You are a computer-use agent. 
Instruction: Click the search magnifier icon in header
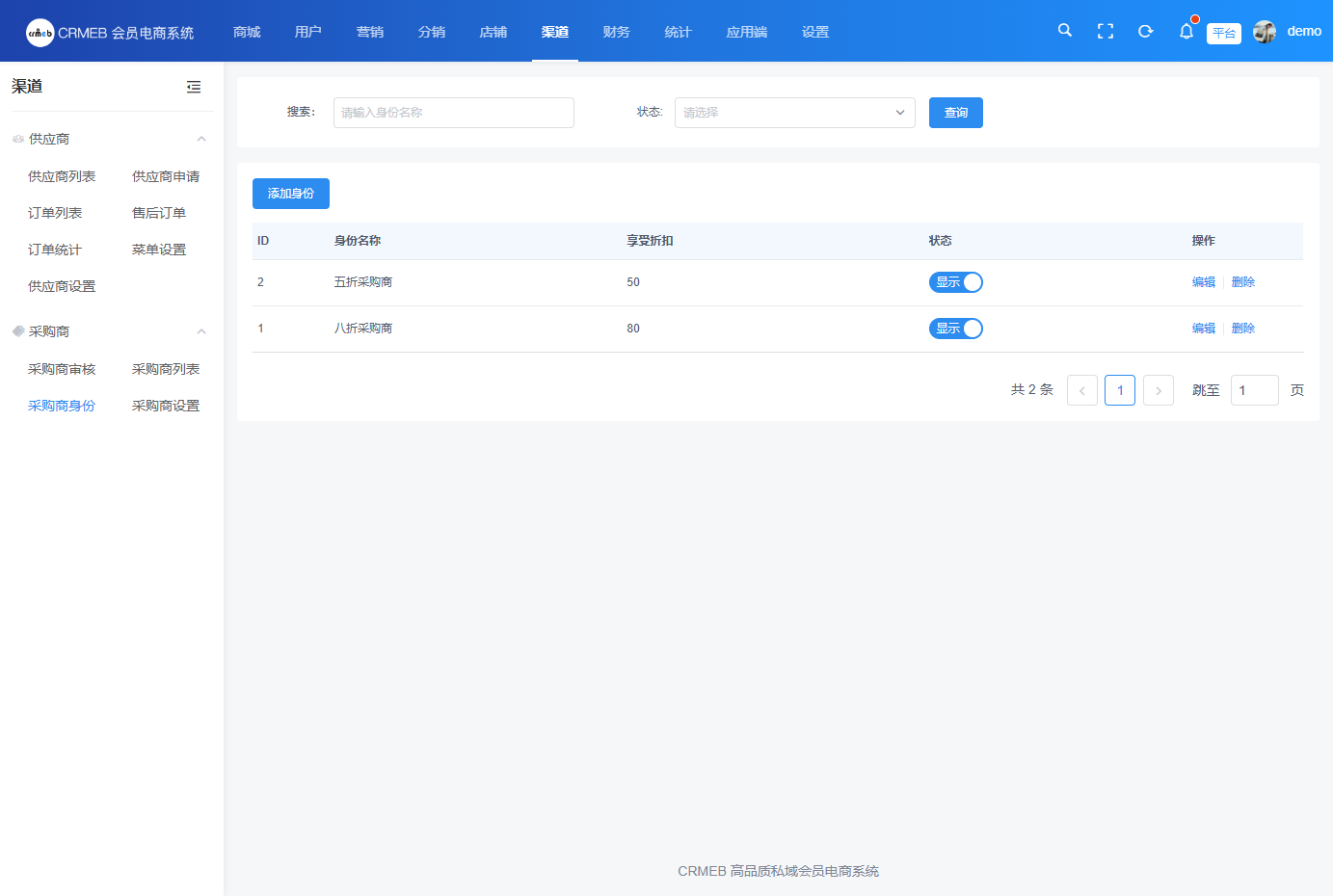point(1064,31)
